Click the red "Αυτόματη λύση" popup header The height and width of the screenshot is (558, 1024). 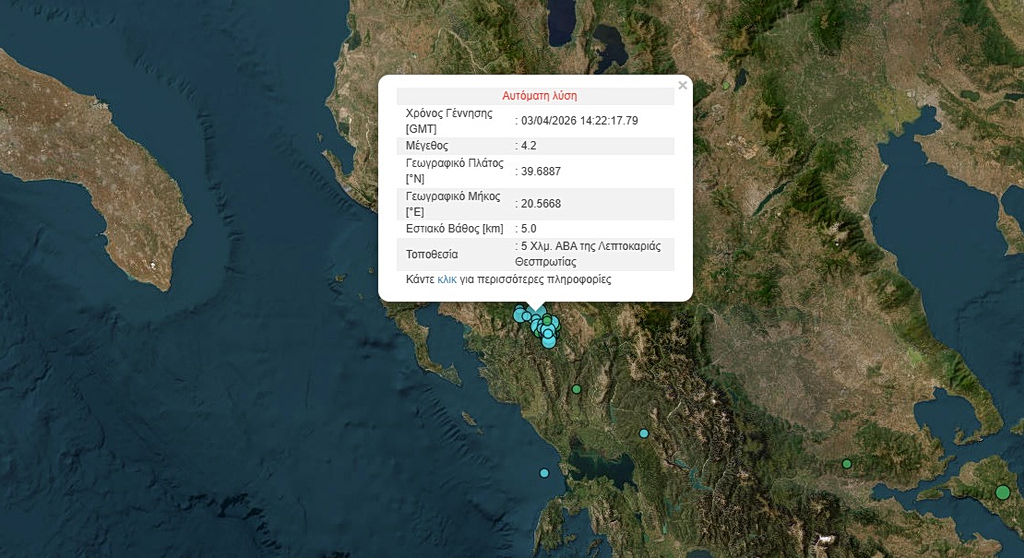[x=539, y=96]
